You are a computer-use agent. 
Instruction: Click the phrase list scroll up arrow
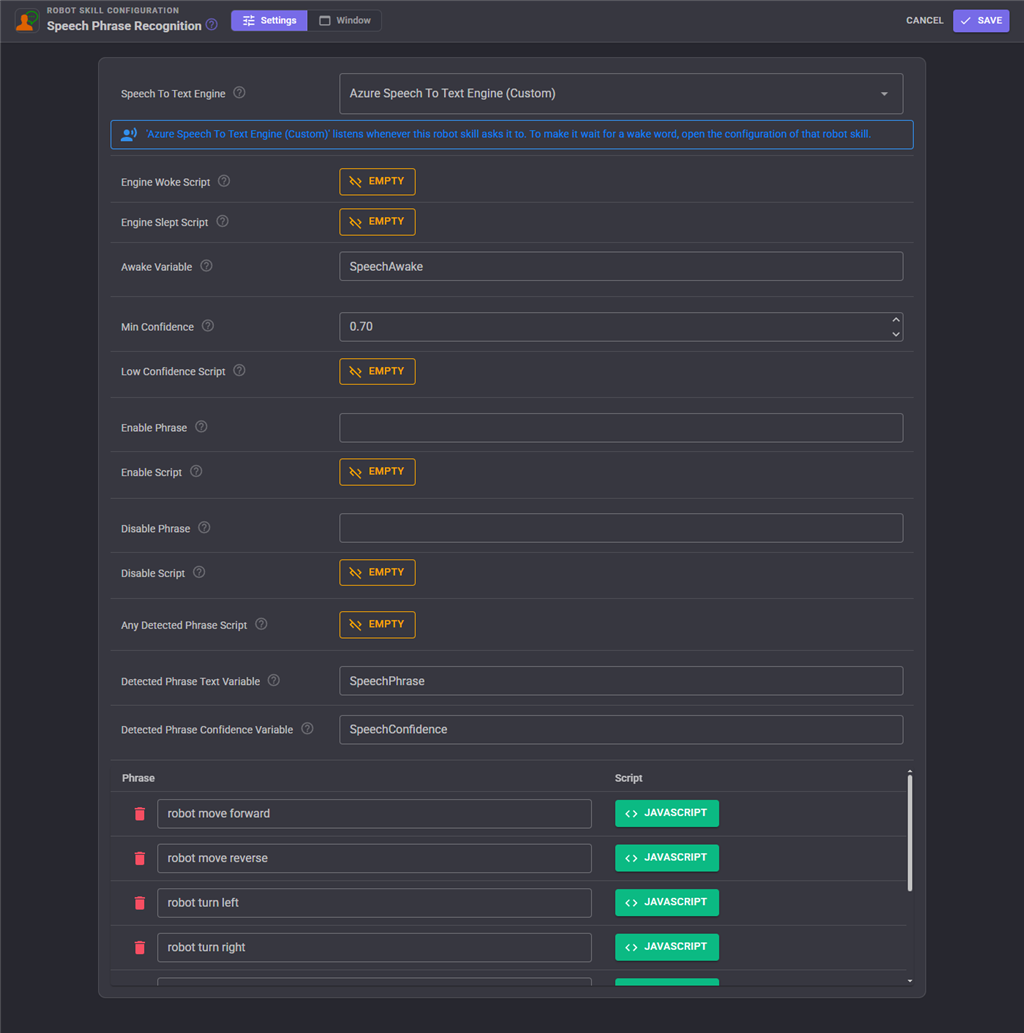click(x=909, y=771)
